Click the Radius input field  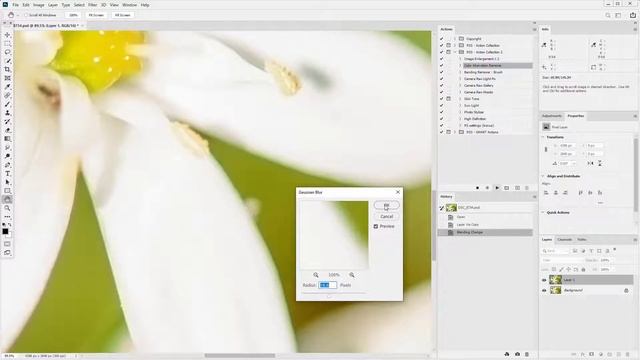(327, 285)
